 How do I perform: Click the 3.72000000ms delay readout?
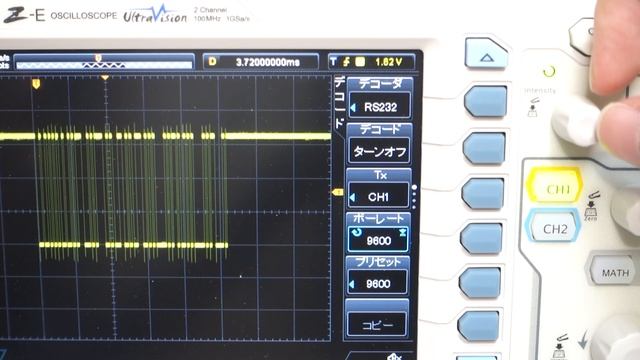268,62
